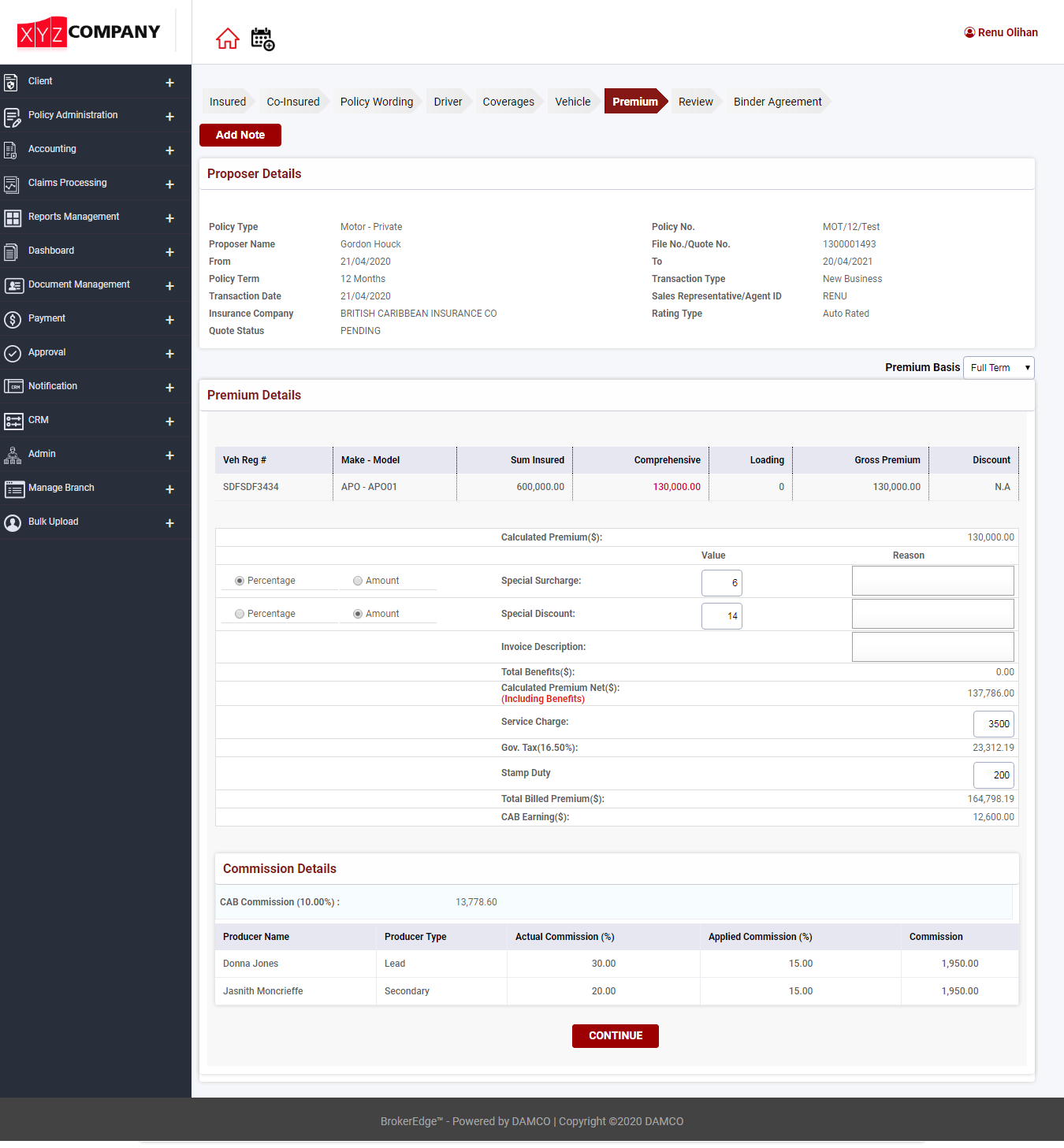The image size is (1064, 1148).
Task: Select Percentage for Special Discount
Action: pyautogui.click(x=240, y=614)
